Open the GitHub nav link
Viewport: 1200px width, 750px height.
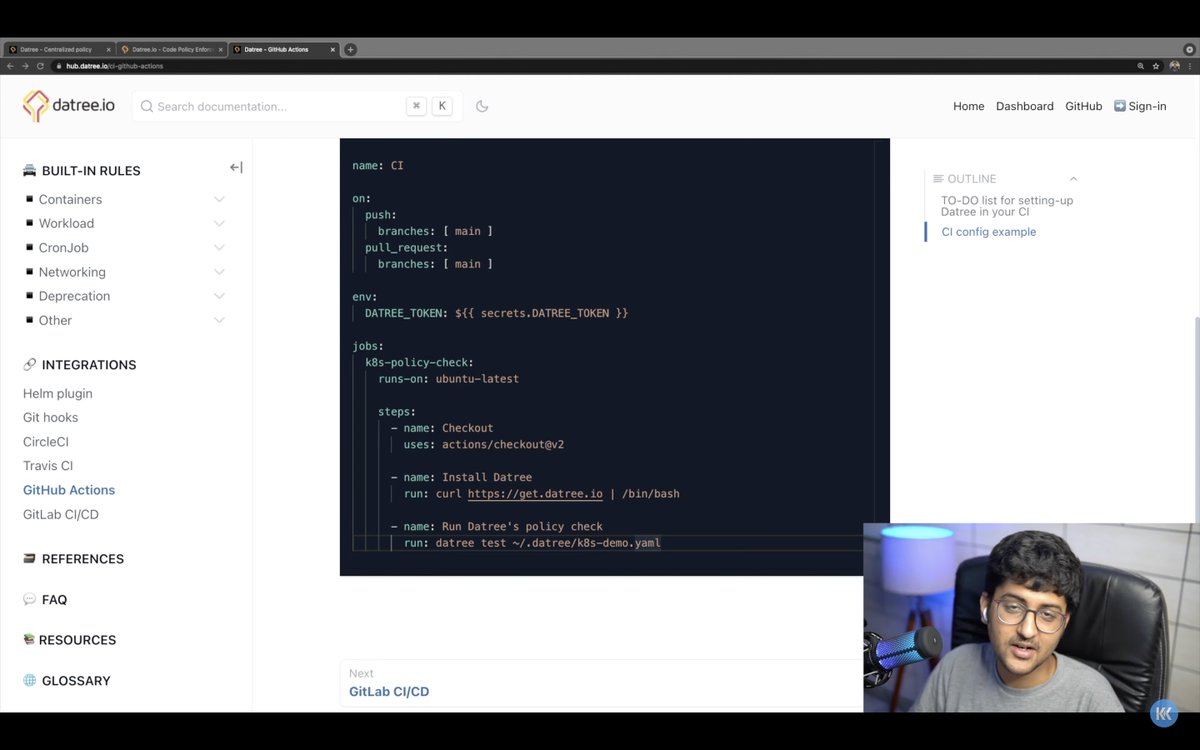pos(1083,106)
